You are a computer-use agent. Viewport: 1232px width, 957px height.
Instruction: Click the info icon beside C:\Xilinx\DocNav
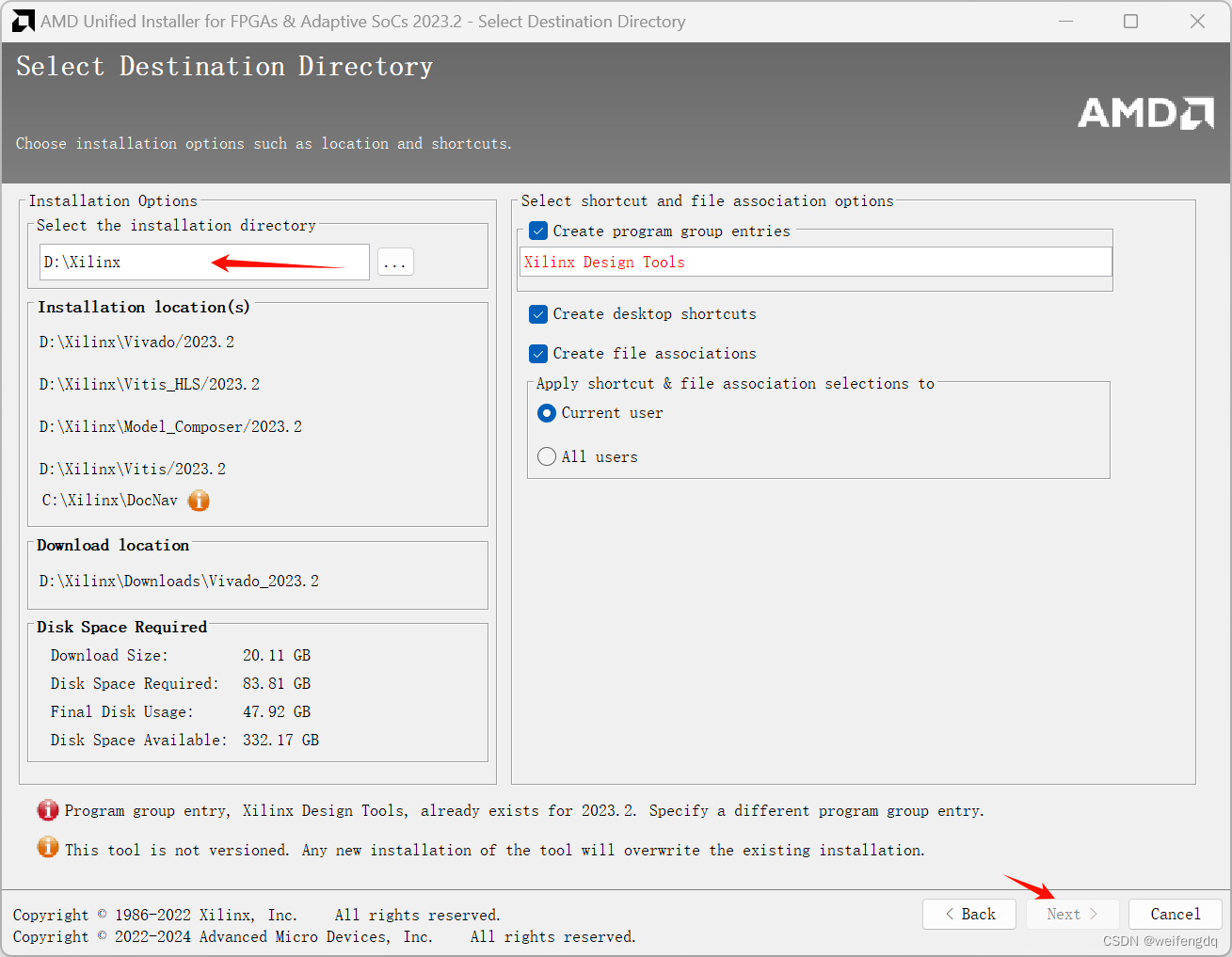tap(199, 501)
